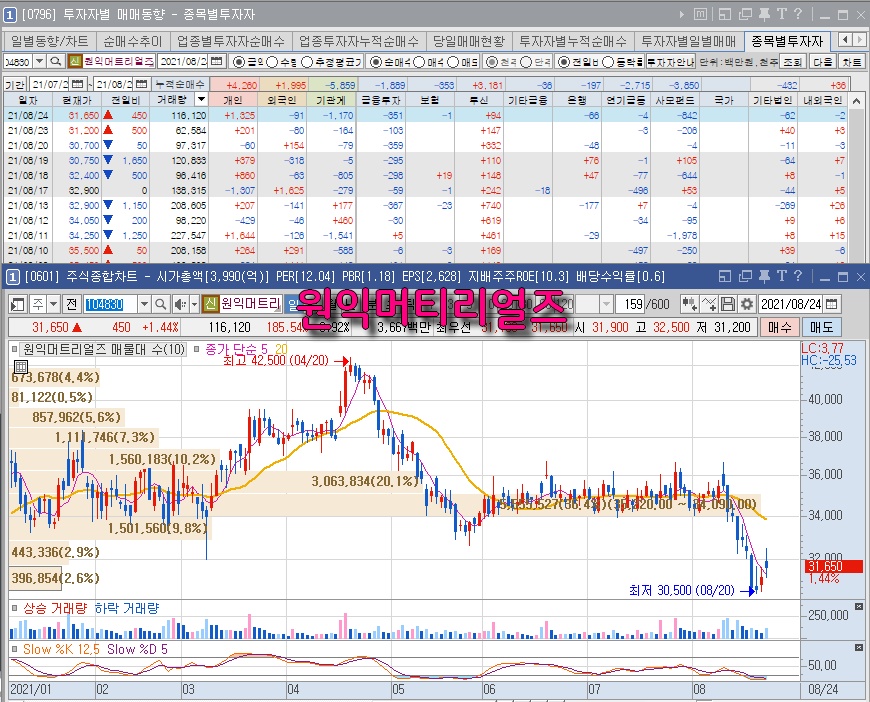Click the pin icon in the investor window title bar
Screen dimensions: 870x702
click(764, 14)
